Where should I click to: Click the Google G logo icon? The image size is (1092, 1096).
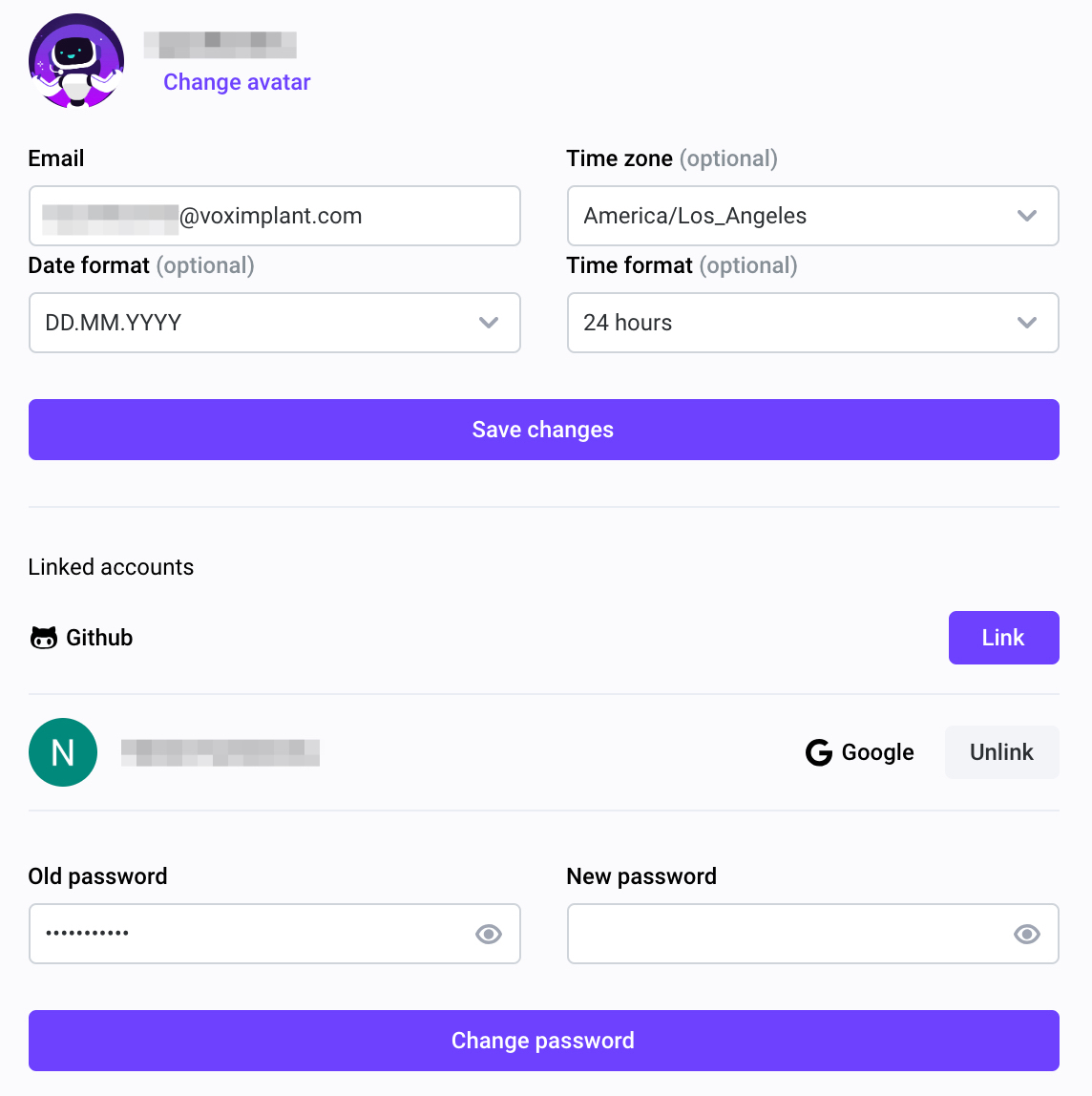point(819,753)
